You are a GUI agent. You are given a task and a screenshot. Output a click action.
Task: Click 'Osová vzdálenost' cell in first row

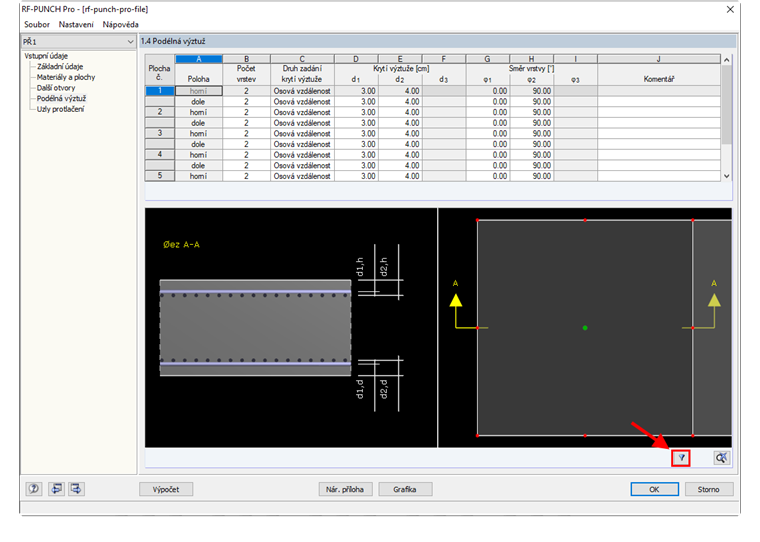302,91
